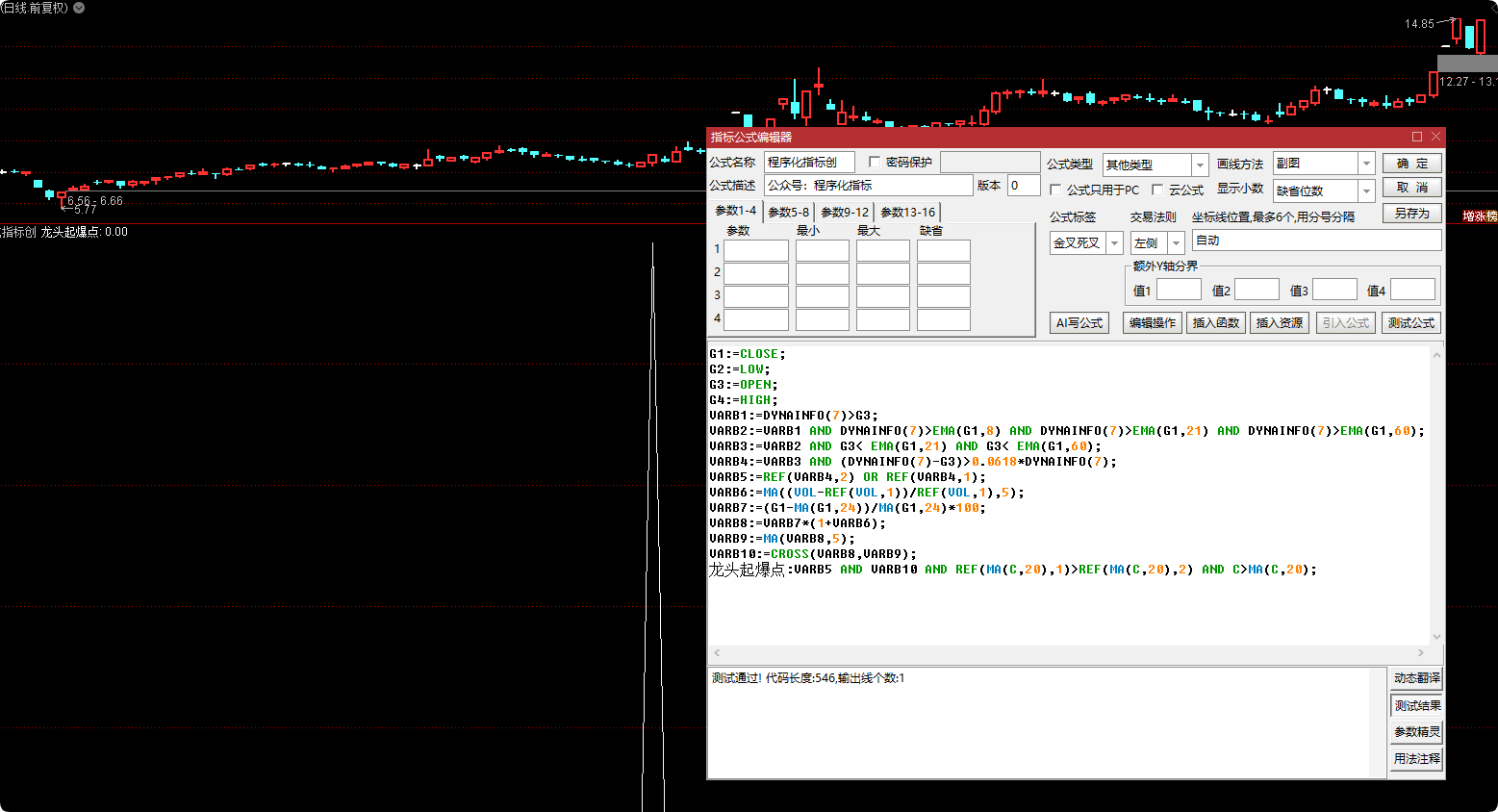Click the code editor scroll-down arrow

click(1436, 636)
